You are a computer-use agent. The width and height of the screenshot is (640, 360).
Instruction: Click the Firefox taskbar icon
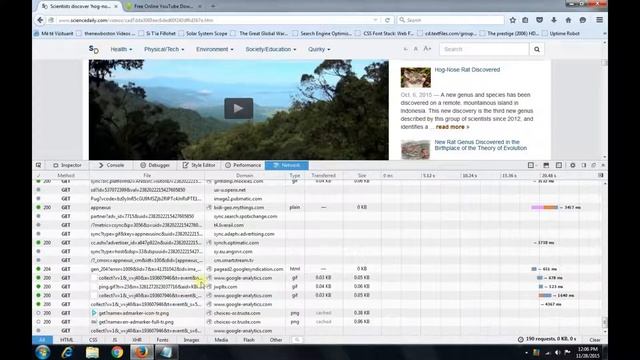(142, 352)
